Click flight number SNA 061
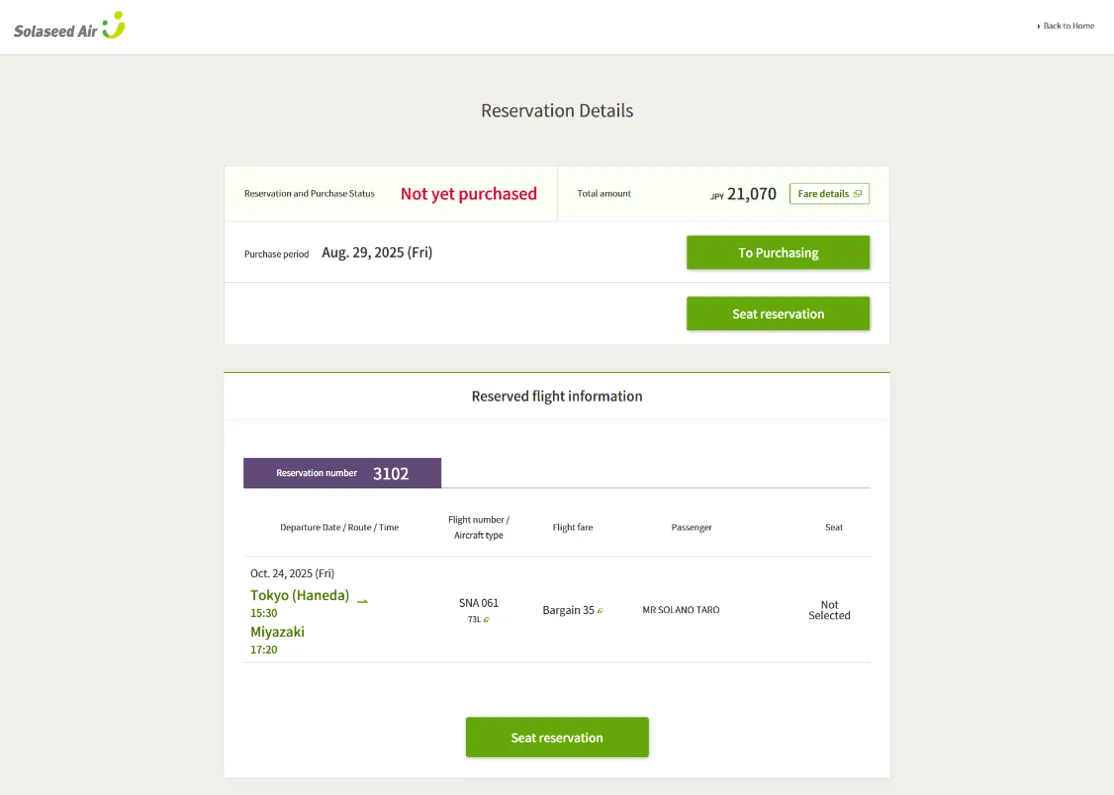1114x795 pixels. (x=478, y=603)
